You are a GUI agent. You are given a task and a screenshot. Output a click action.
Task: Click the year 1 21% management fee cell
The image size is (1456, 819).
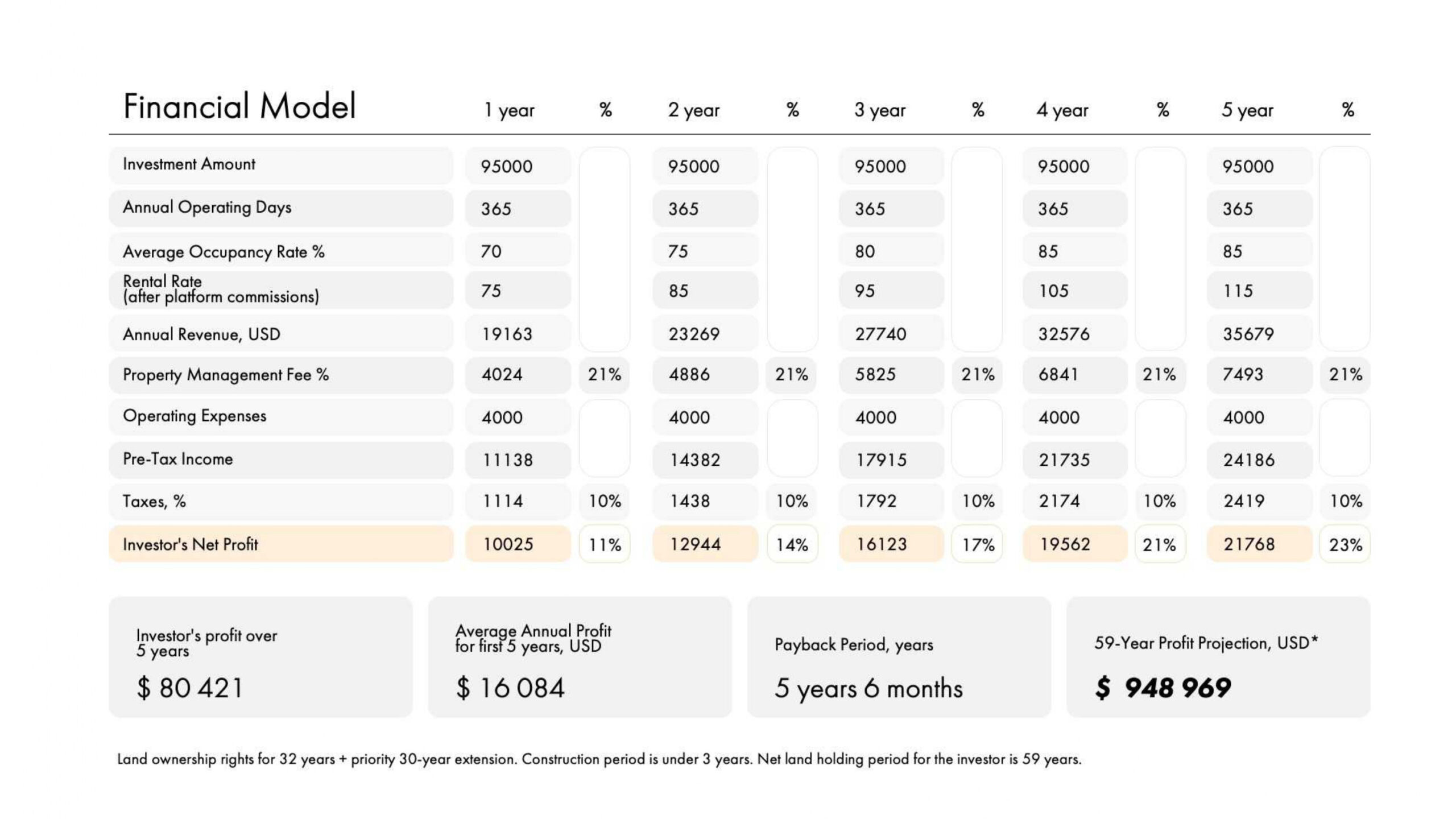click(604, 374)
